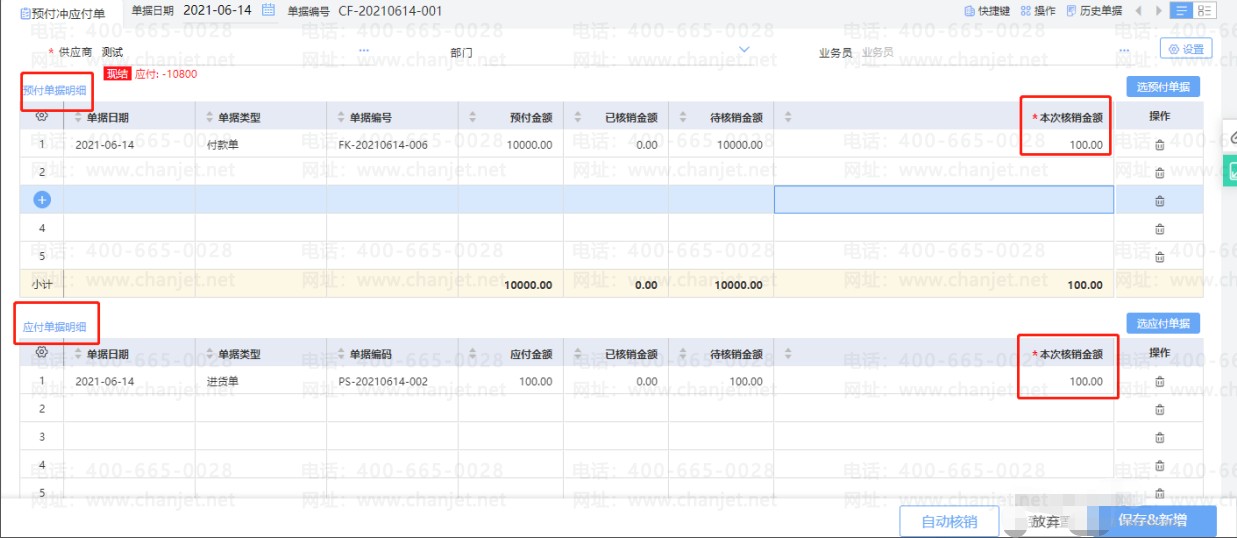Viewport: 1237px width, 538px height.
Task: Delete the FK-20210614-006 prepayment row
Action: click(x=1160, y=145)
